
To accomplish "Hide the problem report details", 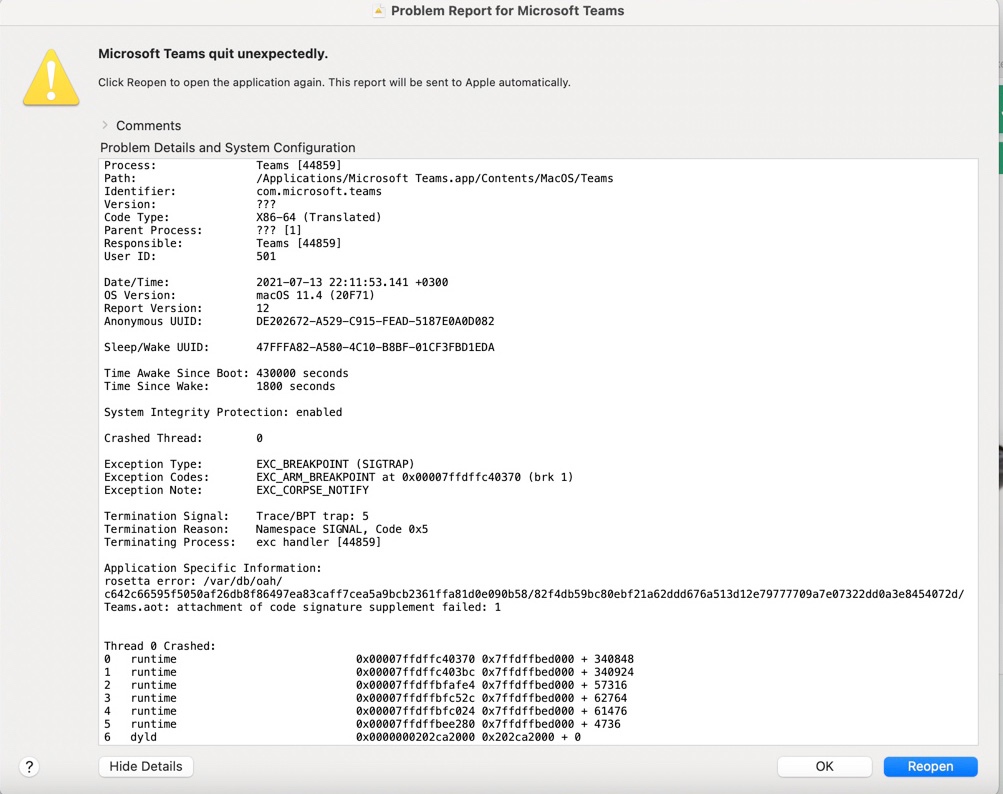I will point(146,766).
